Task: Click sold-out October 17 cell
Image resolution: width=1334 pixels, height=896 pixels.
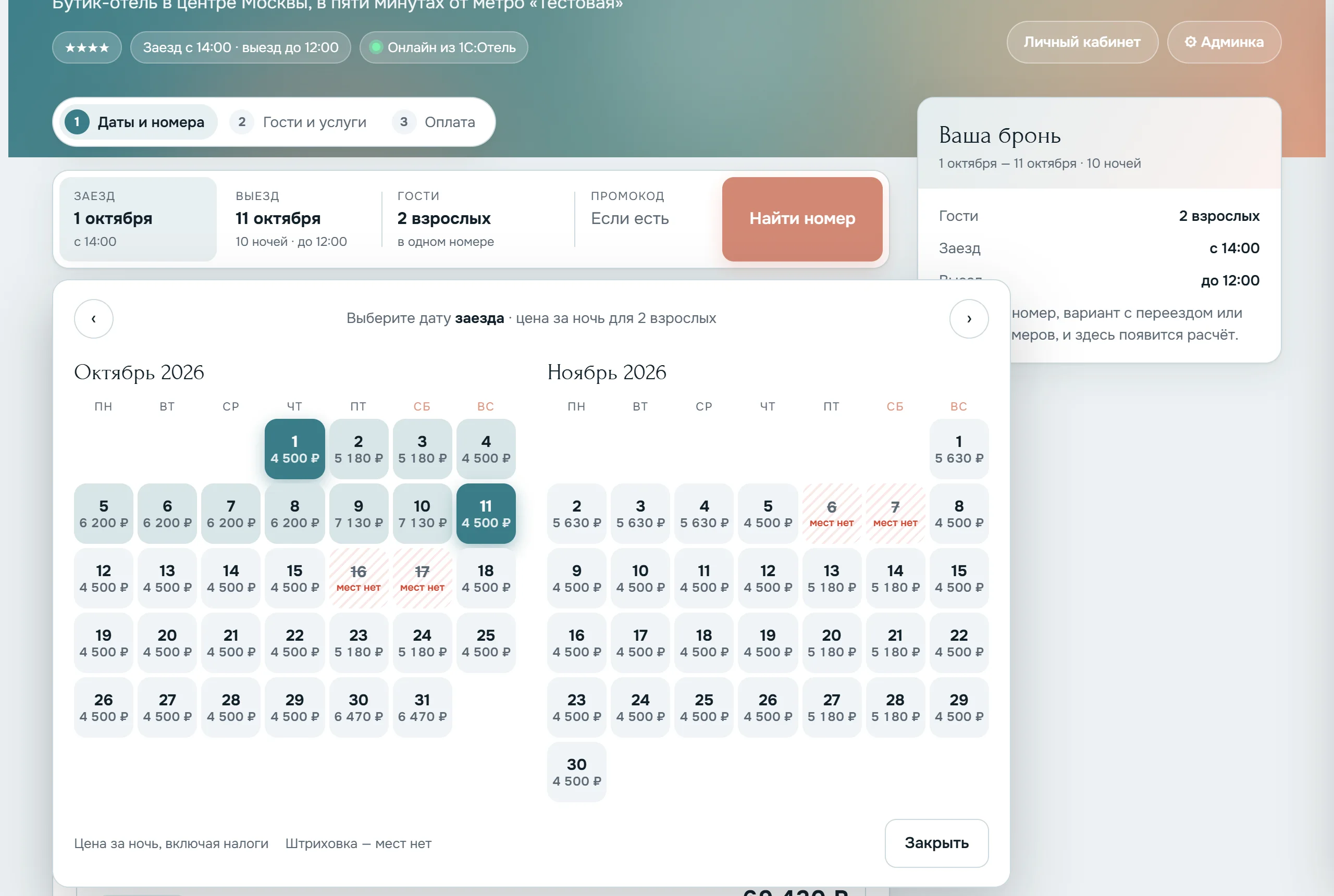Action: click(x=422, y=578)
